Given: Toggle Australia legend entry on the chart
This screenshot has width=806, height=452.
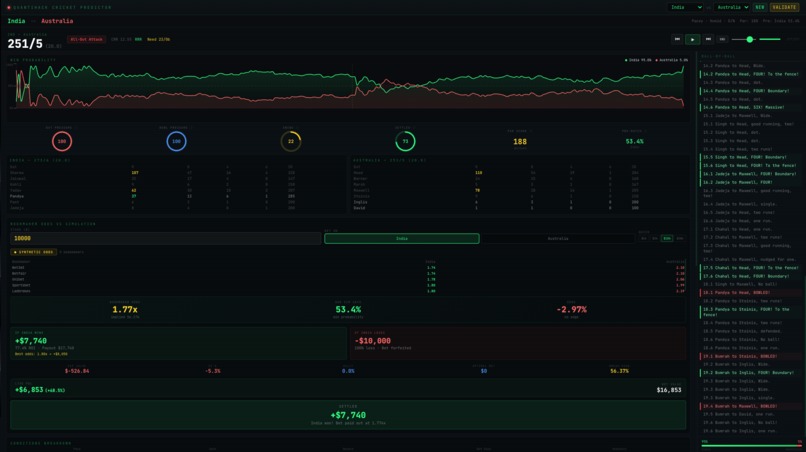Looking at the screenshot, I should coord(671,60).
